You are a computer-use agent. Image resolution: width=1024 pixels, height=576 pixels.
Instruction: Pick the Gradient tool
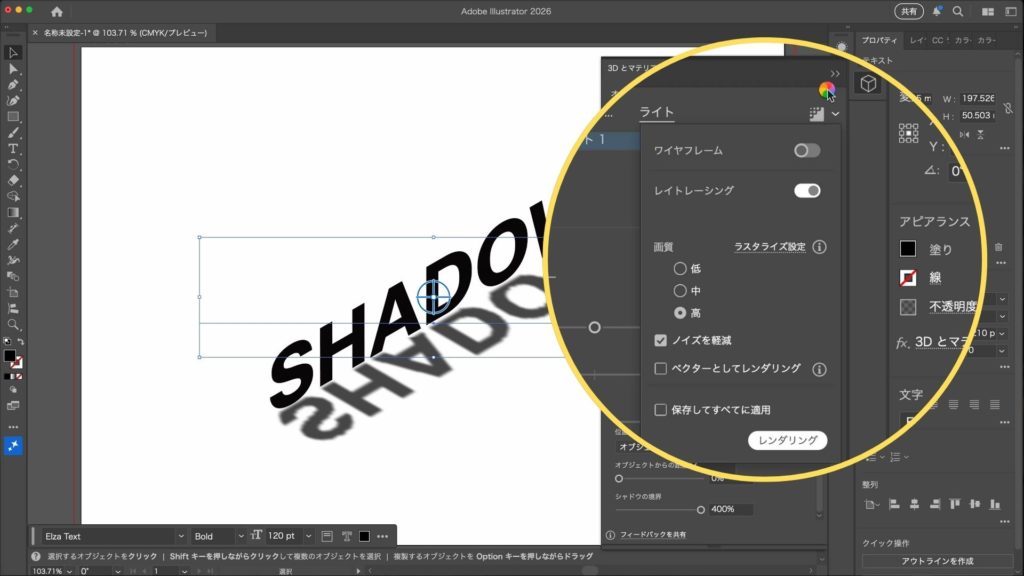pos(13,212)
